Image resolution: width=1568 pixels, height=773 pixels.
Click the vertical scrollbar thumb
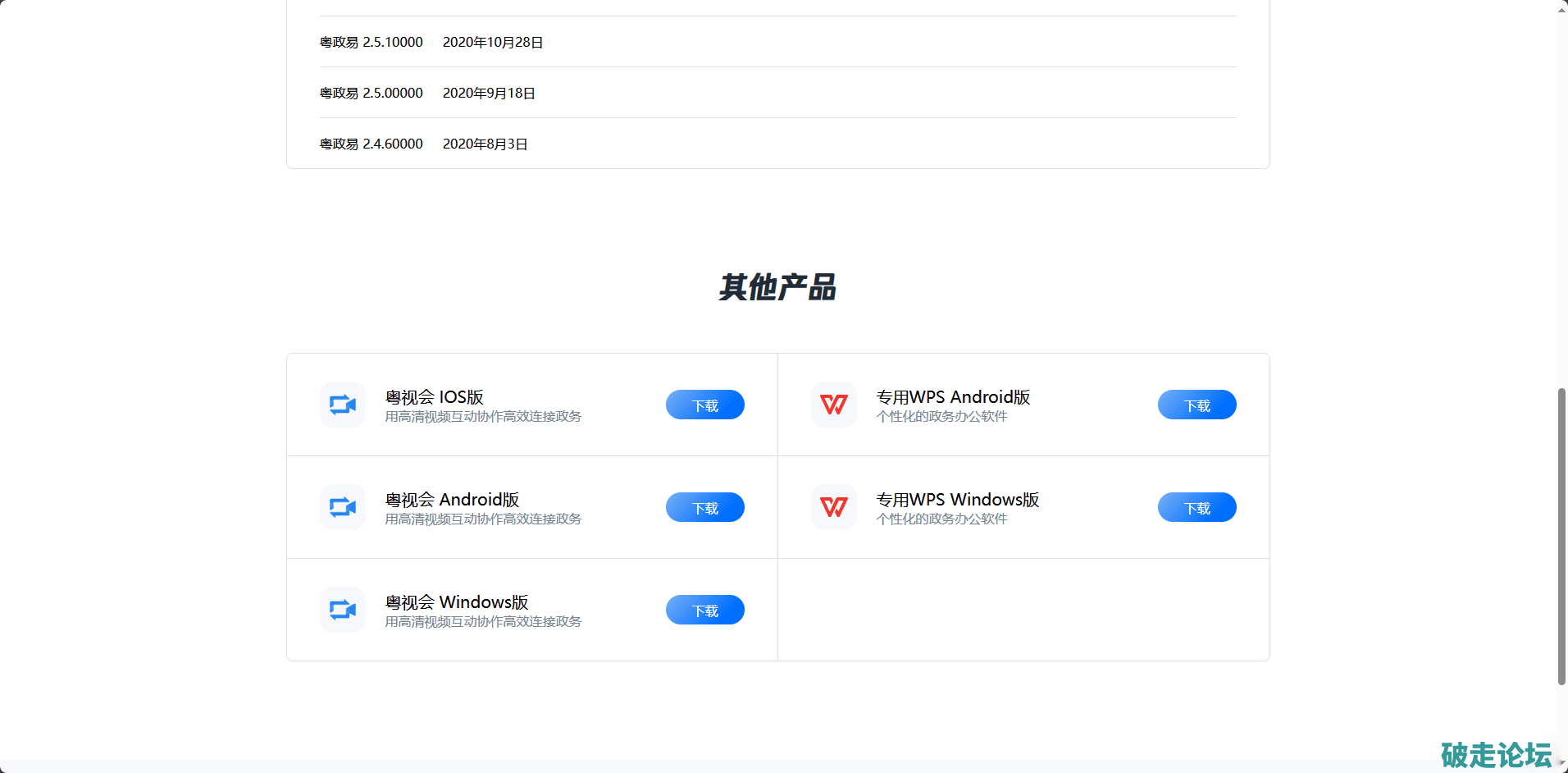click(1561, 535)
